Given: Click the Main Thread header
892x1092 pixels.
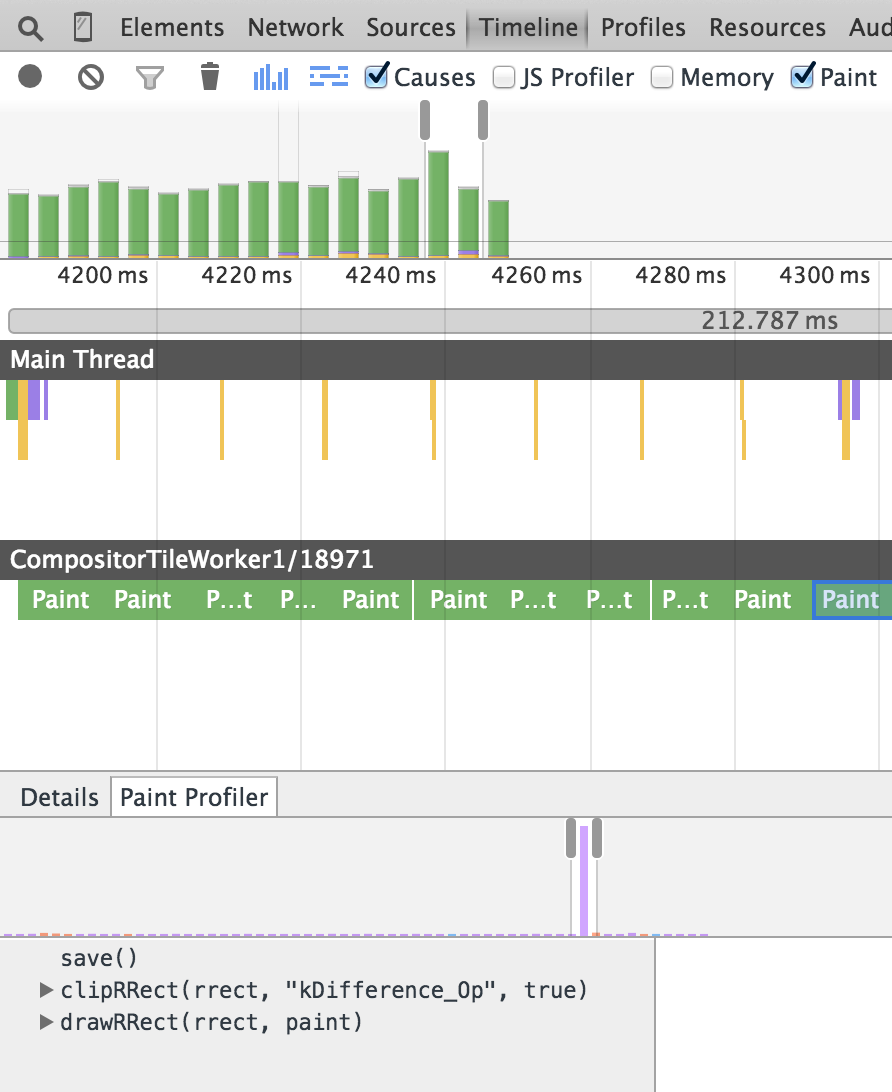Looking at the screenshot, I should (x=446, y=359).
